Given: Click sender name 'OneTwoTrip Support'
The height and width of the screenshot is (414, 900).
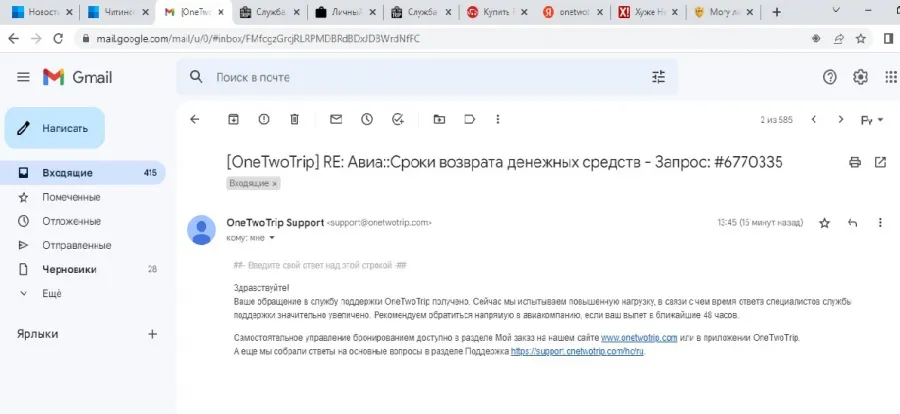Looking at the screenshot, I should tap(276, 223).
